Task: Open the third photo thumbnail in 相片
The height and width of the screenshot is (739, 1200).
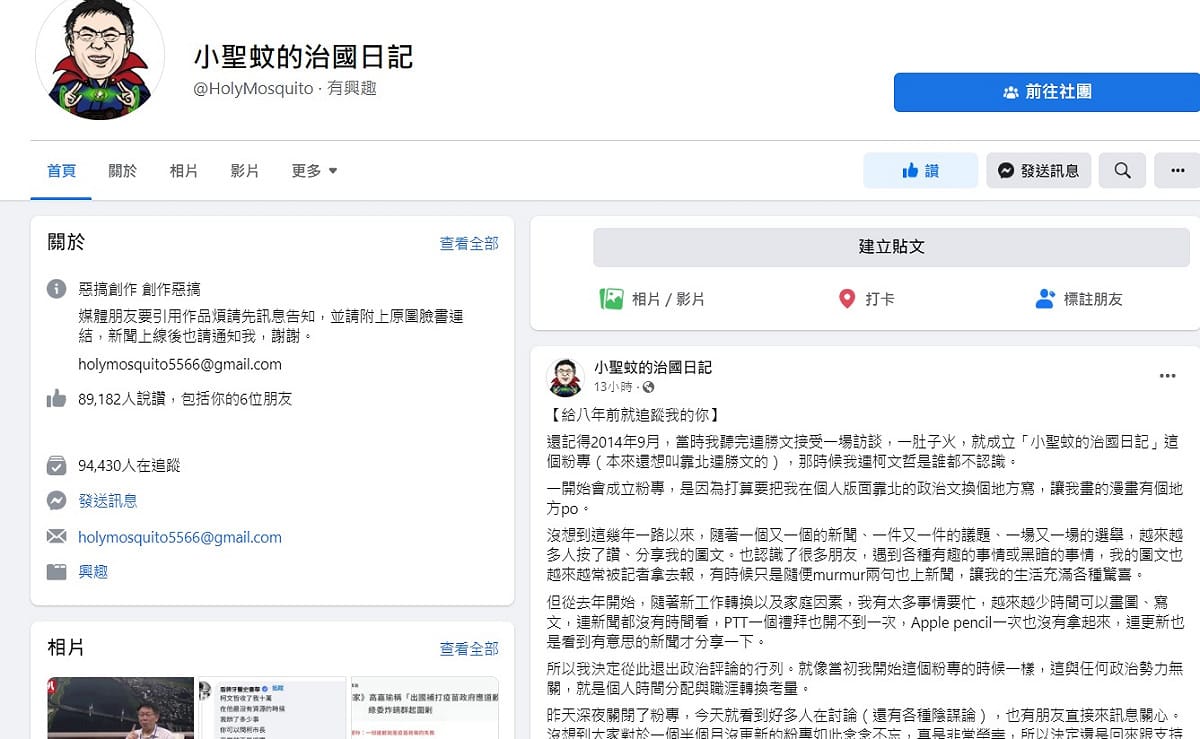Action: point(424,708)
